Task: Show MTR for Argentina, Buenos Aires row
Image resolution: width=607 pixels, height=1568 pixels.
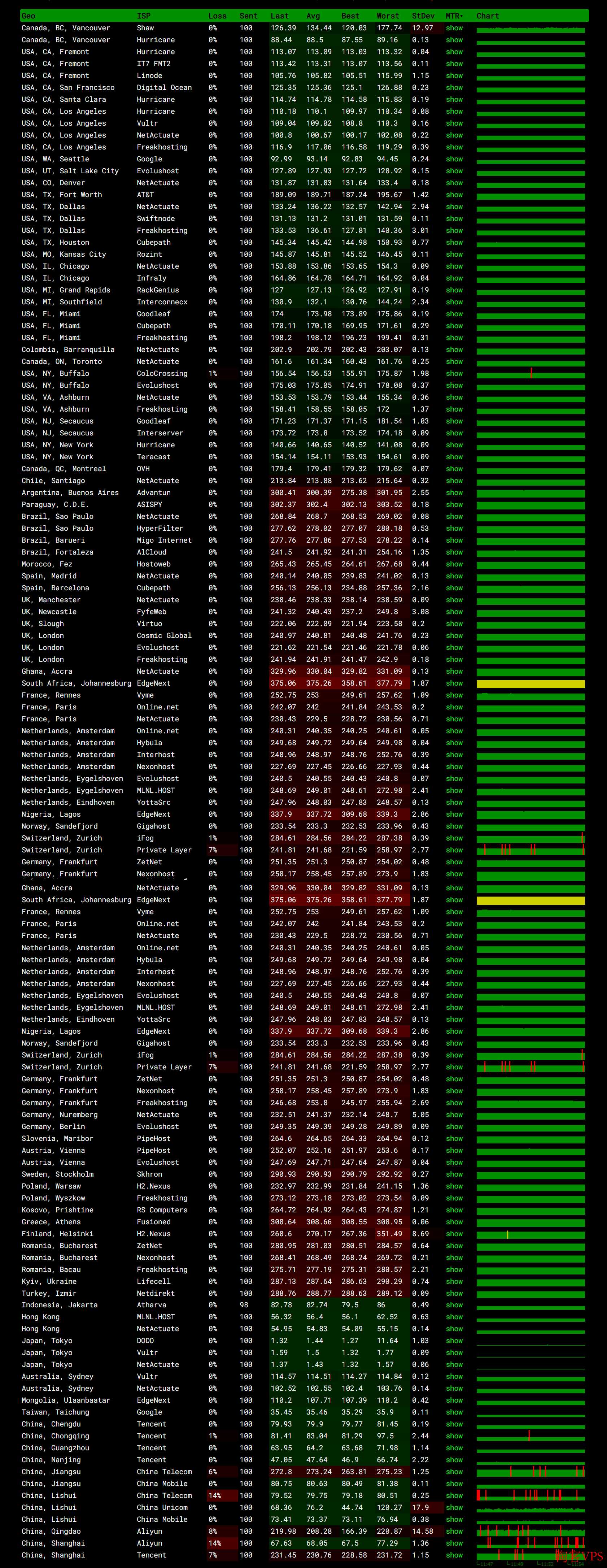Action: [454, 492]
